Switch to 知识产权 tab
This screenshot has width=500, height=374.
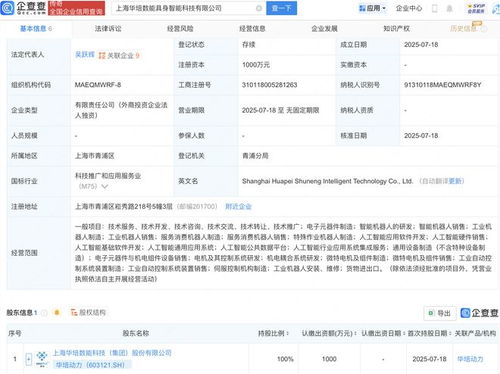pos(396,29)
